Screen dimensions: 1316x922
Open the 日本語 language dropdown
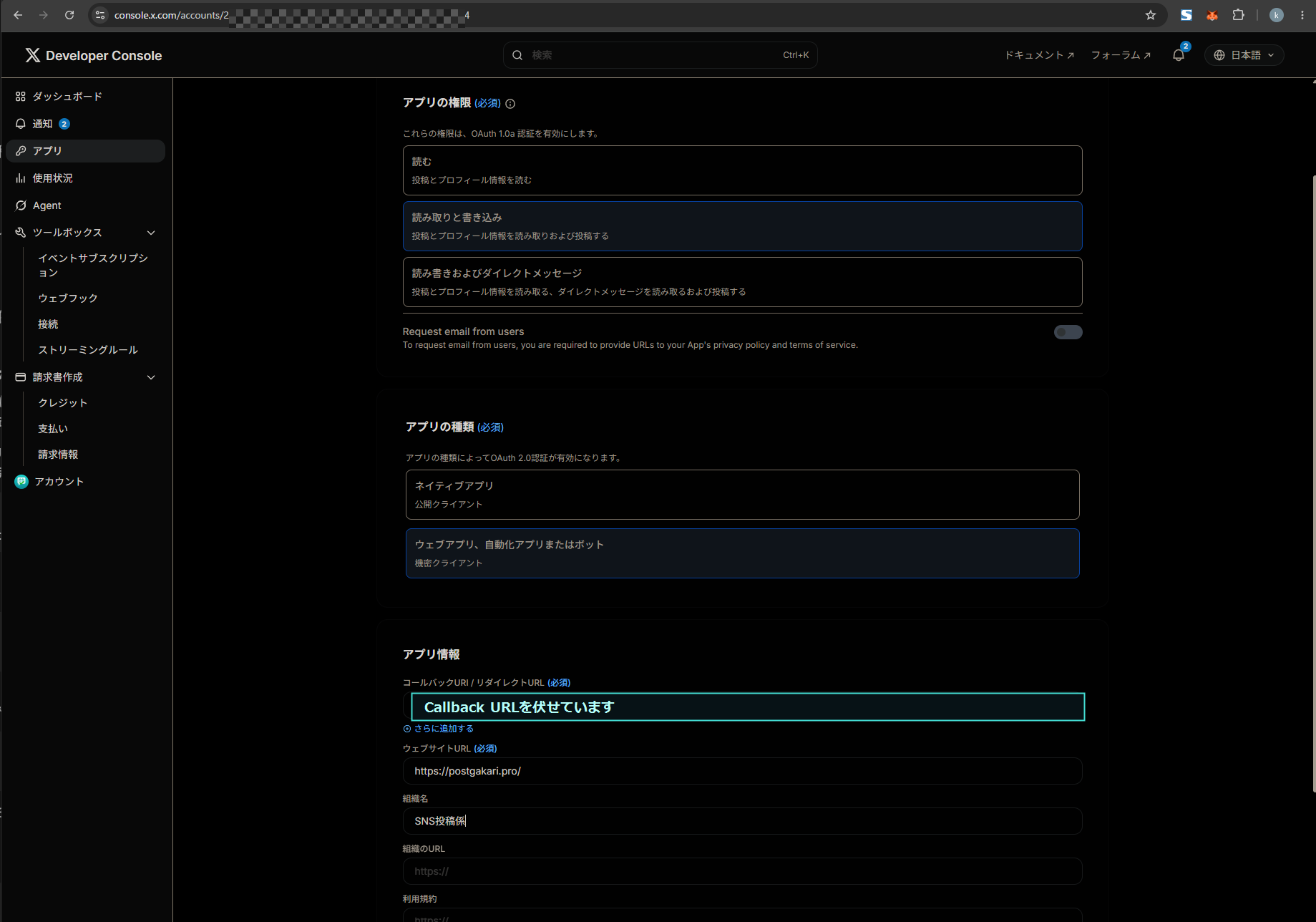tap(1244, 55)
